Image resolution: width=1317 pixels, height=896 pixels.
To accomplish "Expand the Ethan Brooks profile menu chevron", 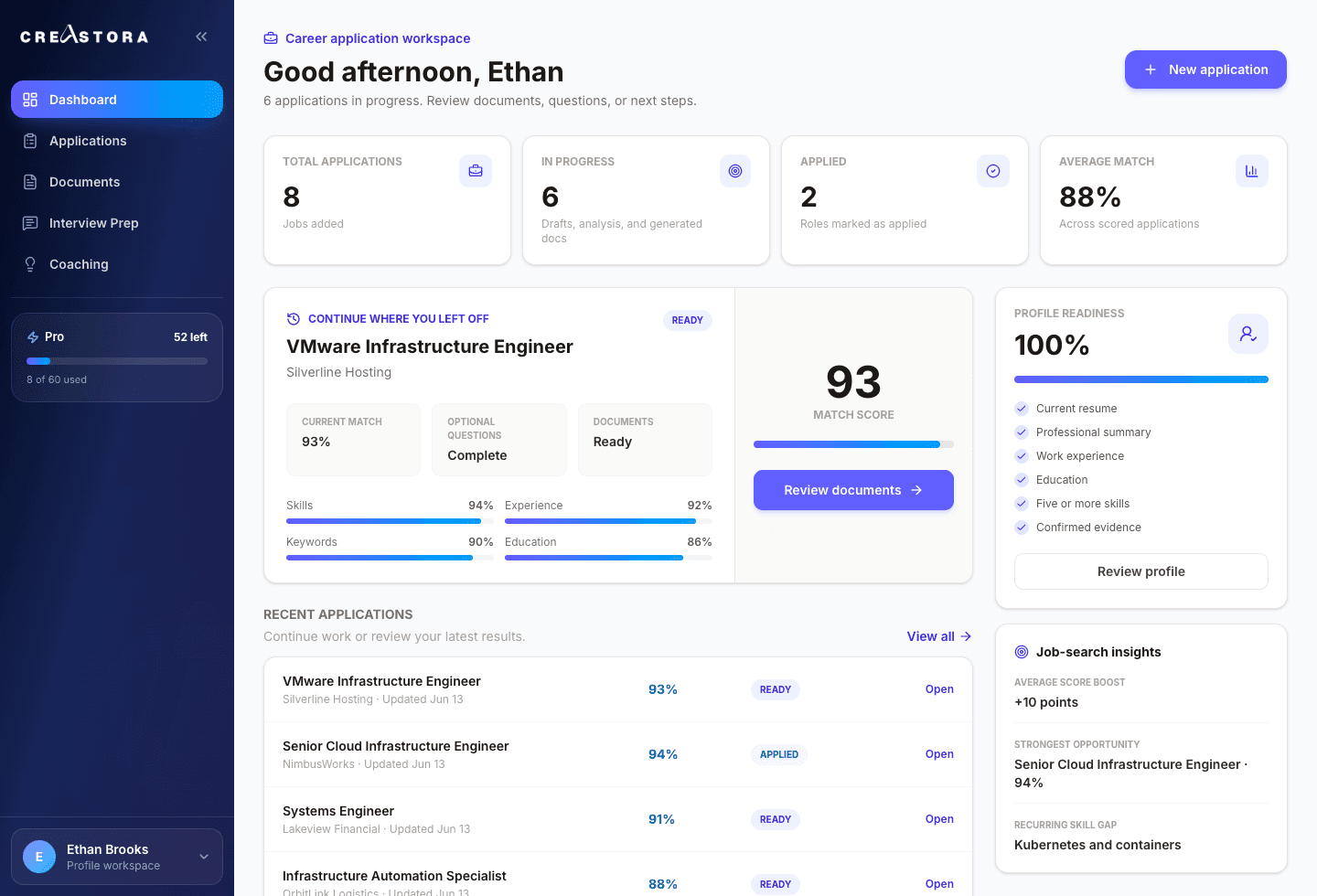I will coord(204,857).
